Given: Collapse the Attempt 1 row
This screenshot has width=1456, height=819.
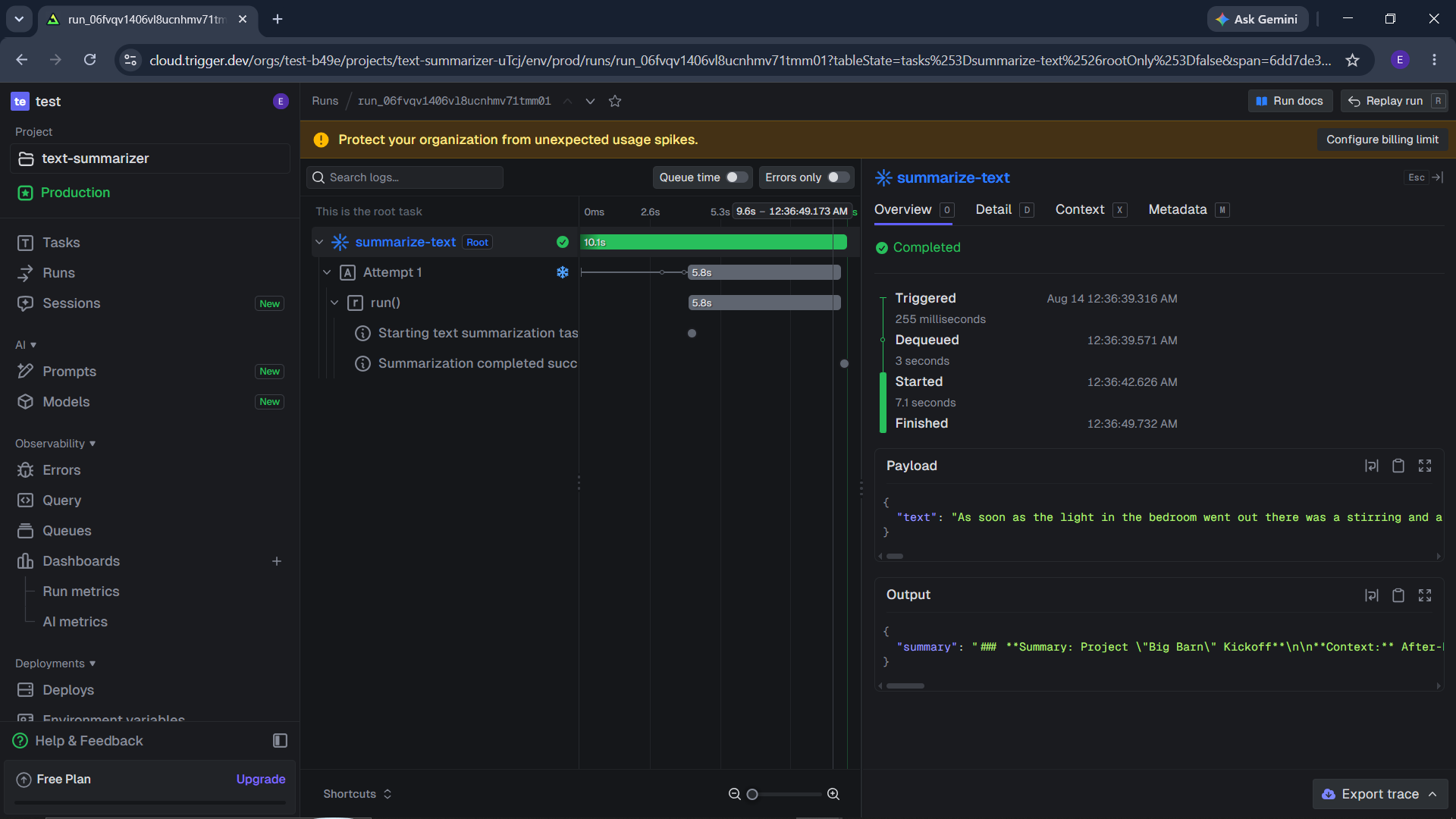Looking at the screenshot, I should click(327, 272).
